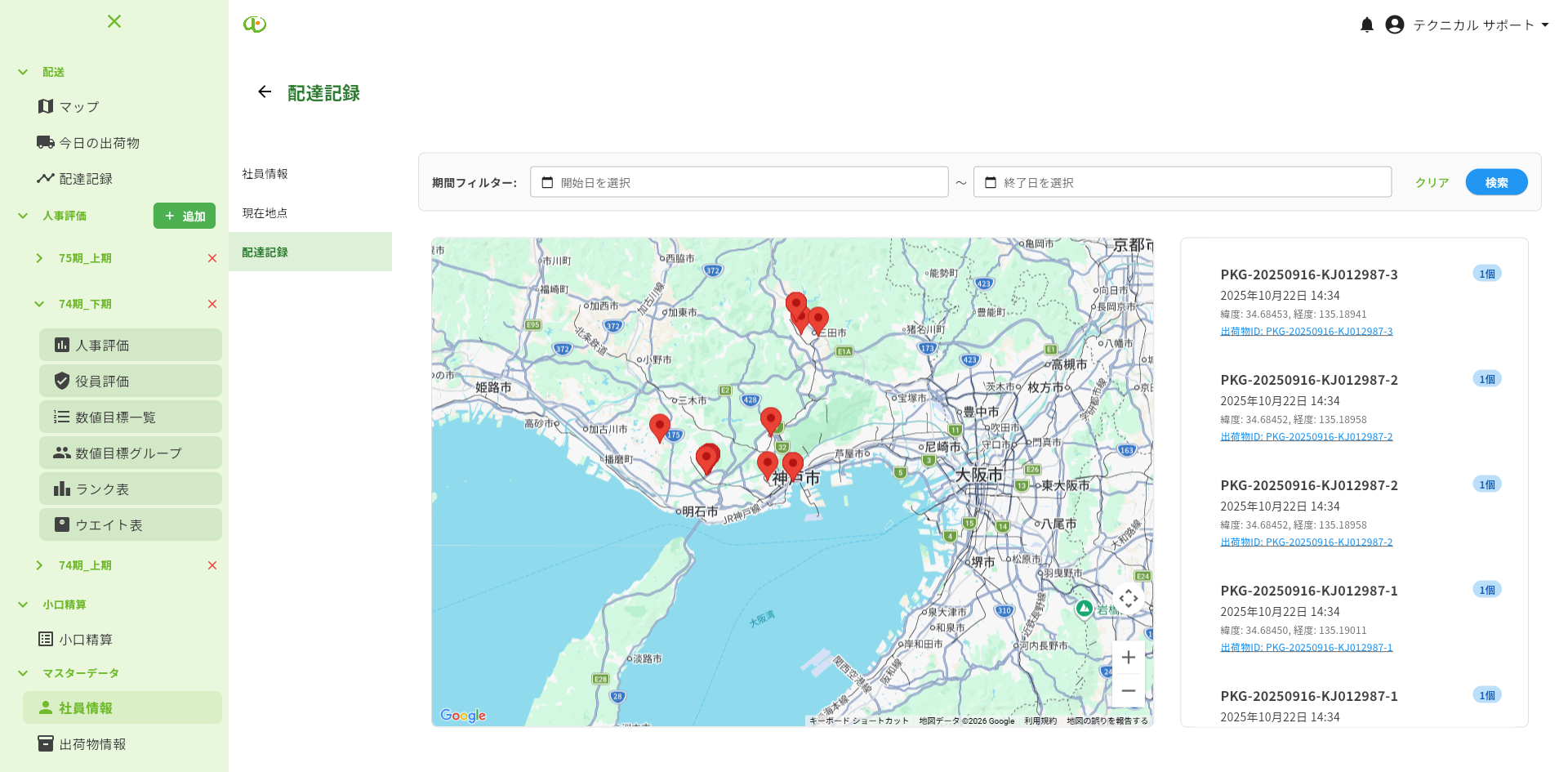Screen dimensions: 1568x772
Task: Collapse the 74期_下期 section
Action: click(39, 304)
